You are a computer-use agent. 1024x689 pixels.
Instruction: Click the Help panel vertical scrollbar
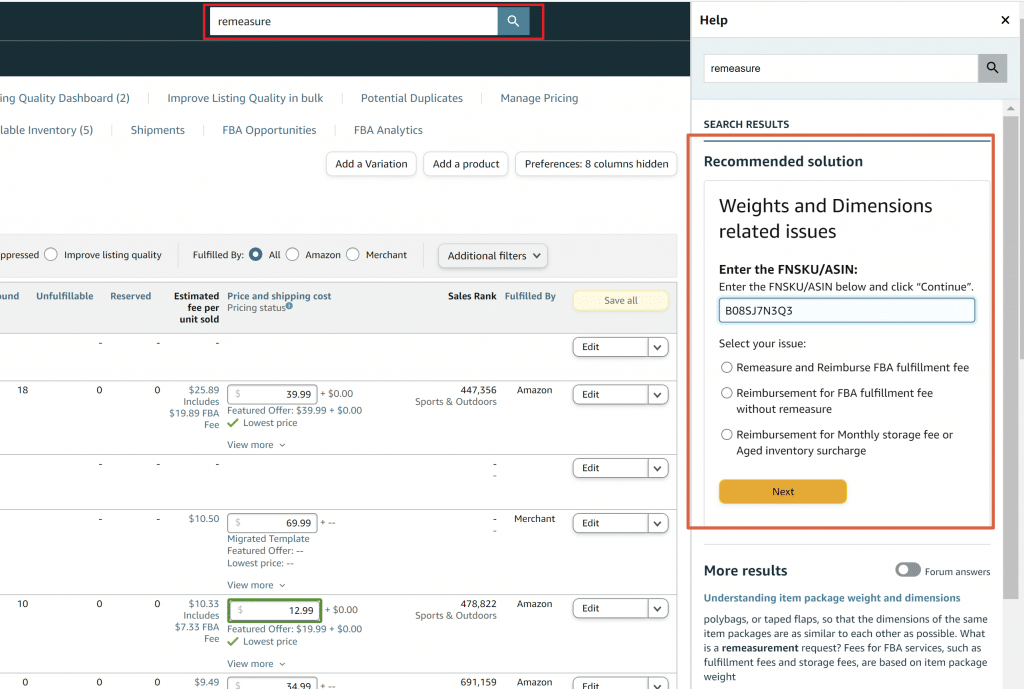pyautogui.click(x=1010, y=357)
